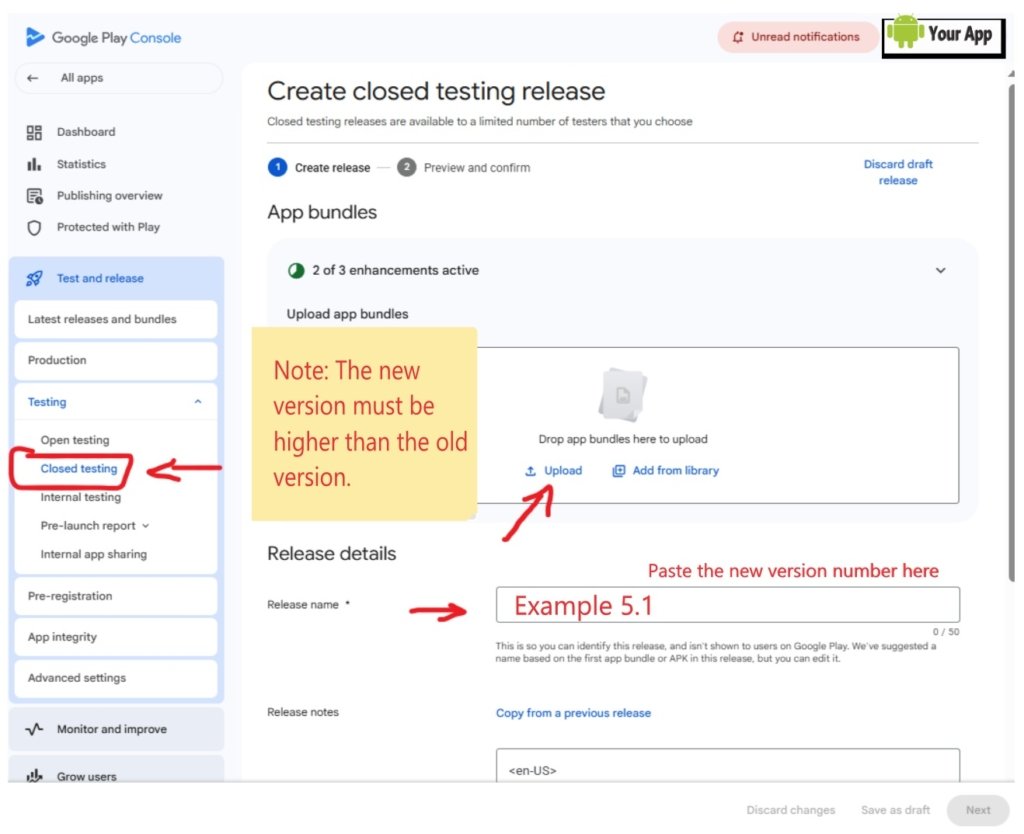1024x834 pixels.
Task: Click the back arrow beside All apps
Action: tap(33, 78)
